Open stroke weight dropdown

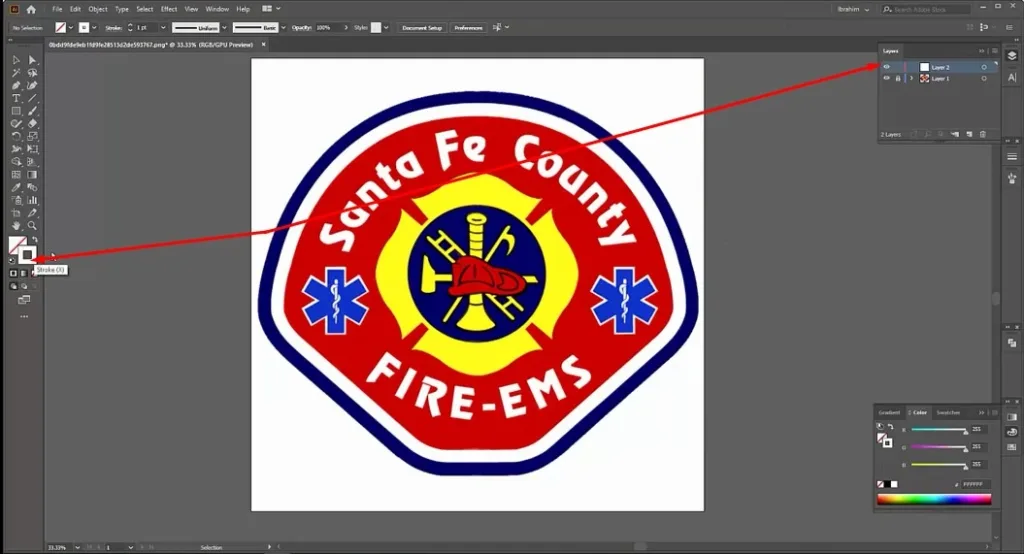click(163, 27)
